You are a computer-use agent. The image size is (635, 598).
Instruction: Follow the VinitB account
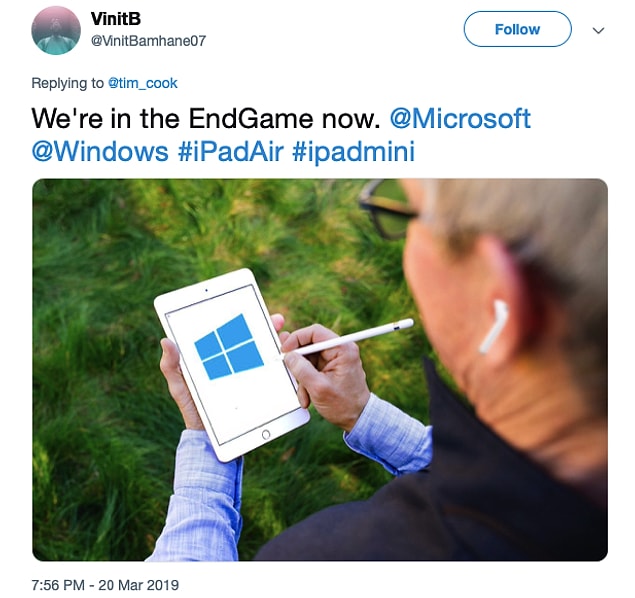[517, 29]
